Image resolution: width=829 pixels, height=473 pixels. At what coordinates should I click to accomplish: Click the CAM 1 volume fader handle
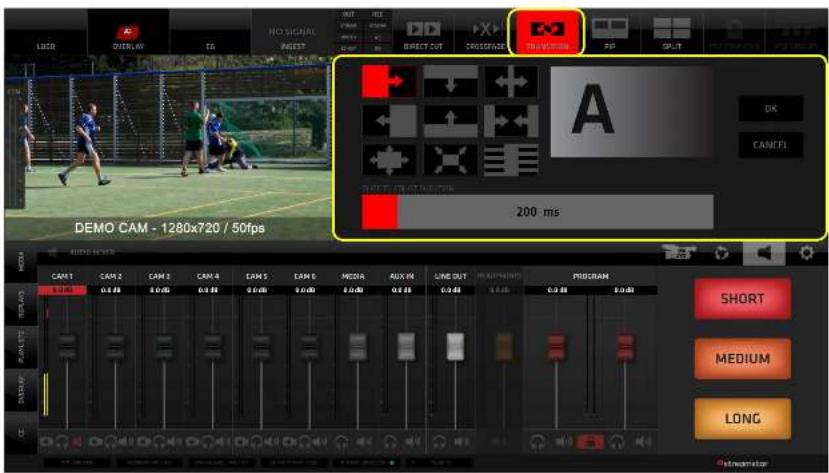click(67, 347)
